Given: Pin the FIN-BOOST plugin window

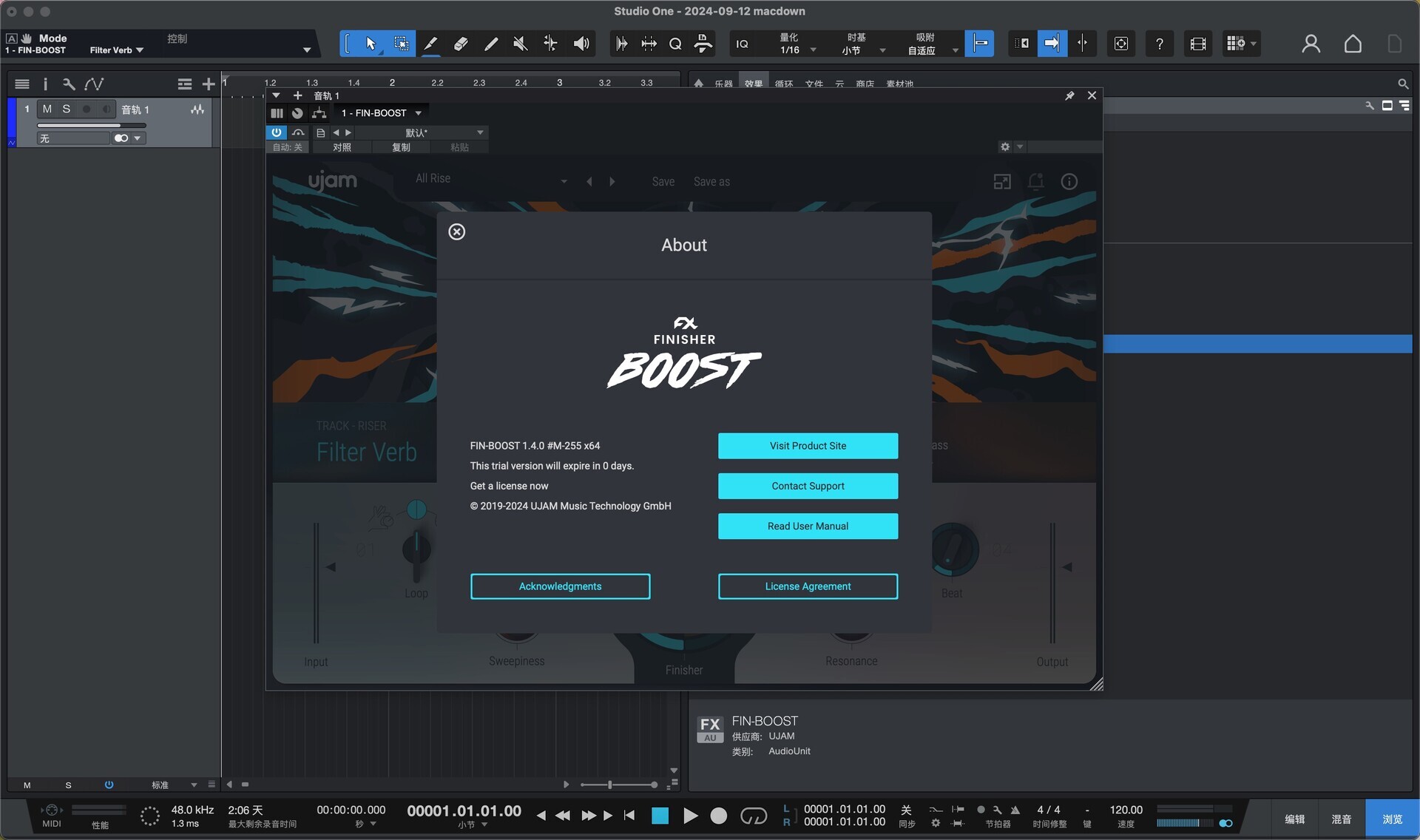Looking at the screenshot, I should tap(1069, 95).
